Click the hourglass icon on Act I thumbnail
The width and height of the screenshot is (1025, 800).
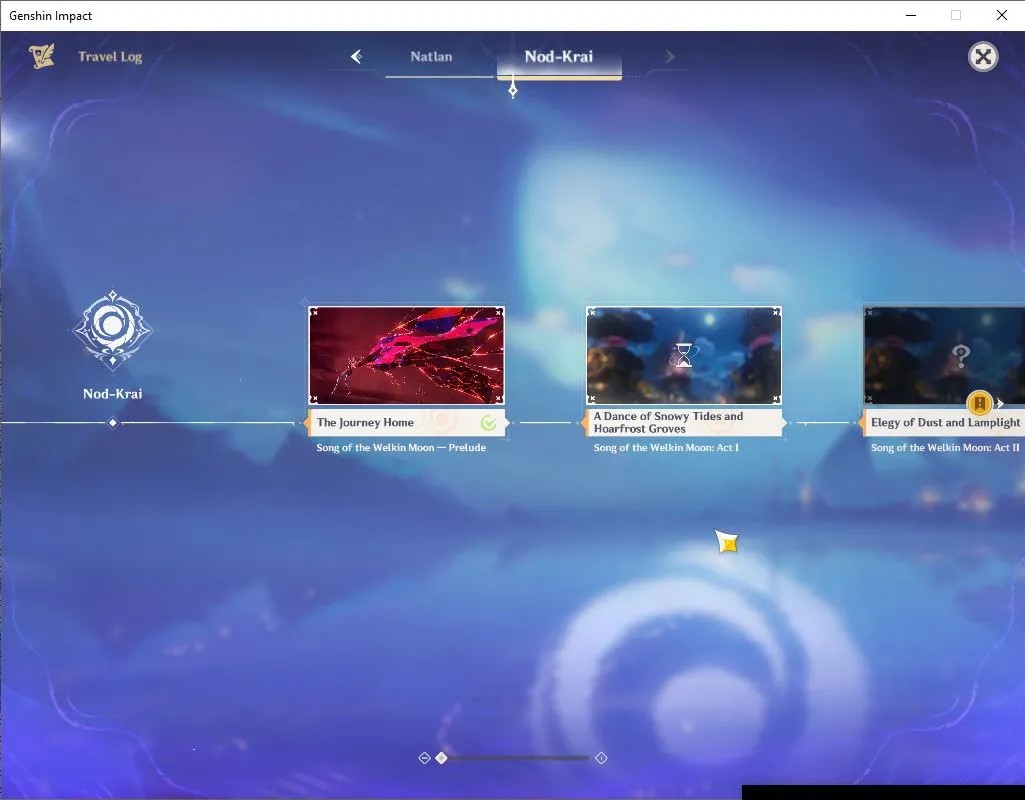684,356
